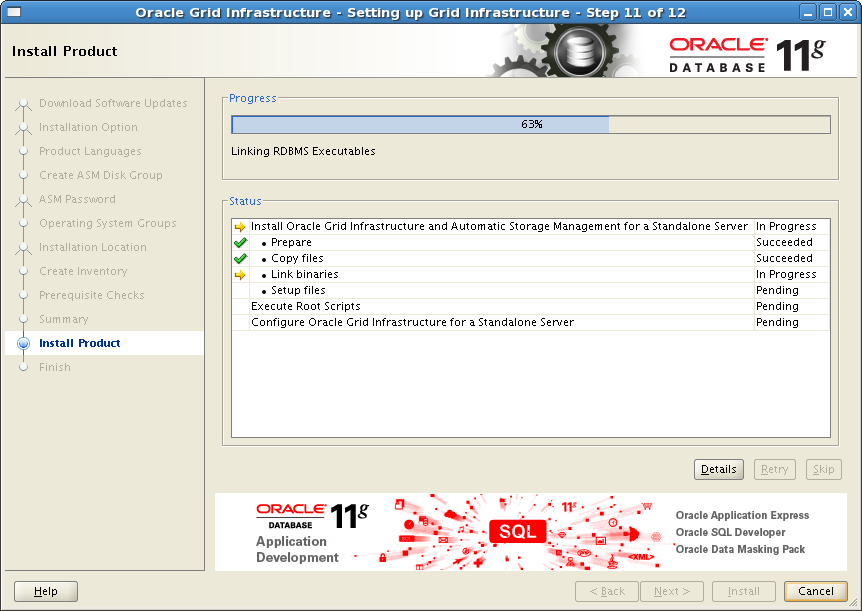Image resolution: width=862 pixels, height=611 pixels.
Task: Select the 'Execute Root Scripts' row
Action: pyautogui.click(x=531, y=306)
